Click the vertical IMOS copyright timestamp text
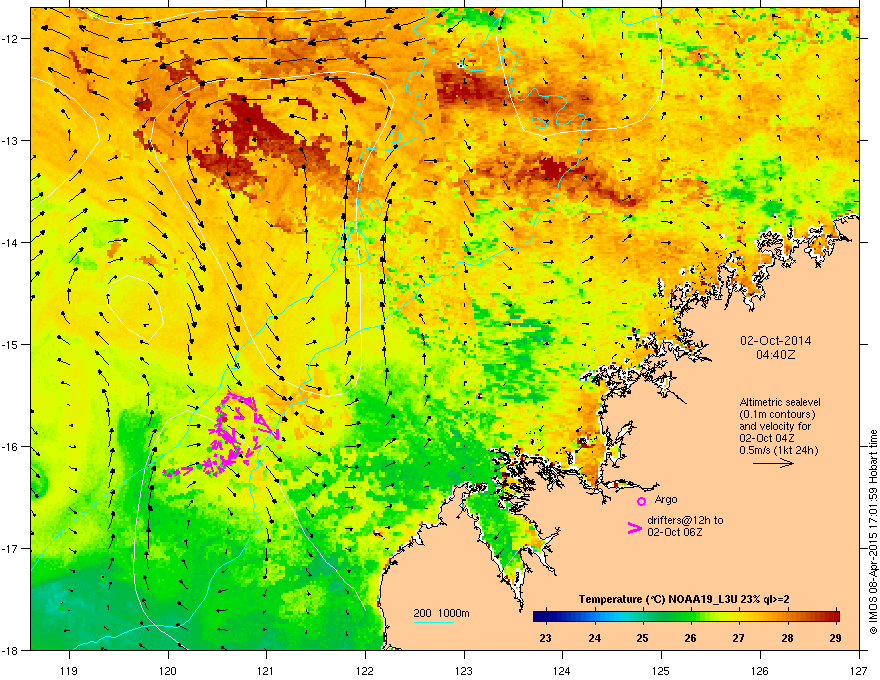Viewport: 880px width, 680px height. (873, 532)
